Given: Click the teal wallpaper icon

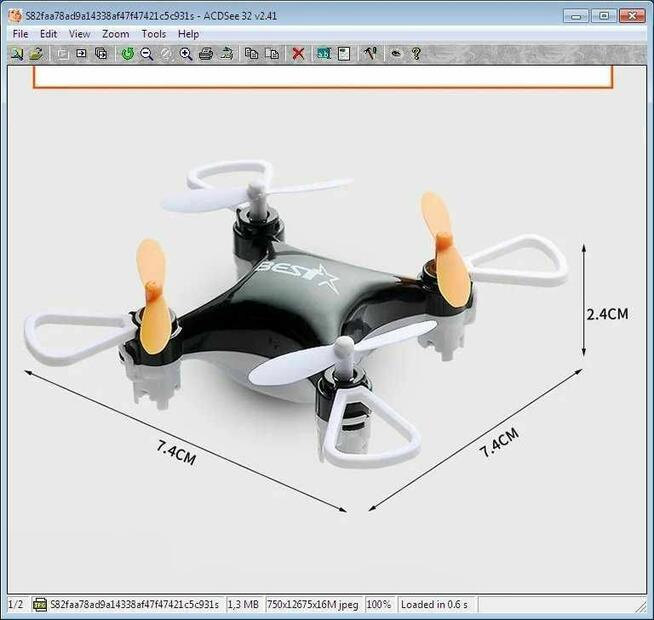Looking at the screenshot, I should [x=324, y=54].
